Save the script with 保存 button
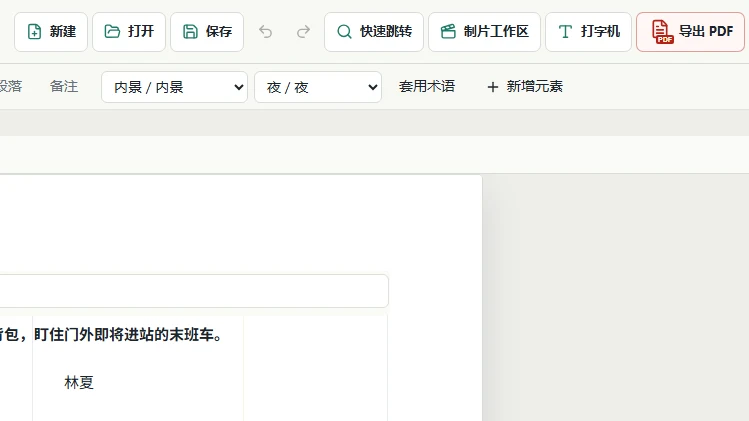Screen dimensions: 749x421 click(207, 32)
